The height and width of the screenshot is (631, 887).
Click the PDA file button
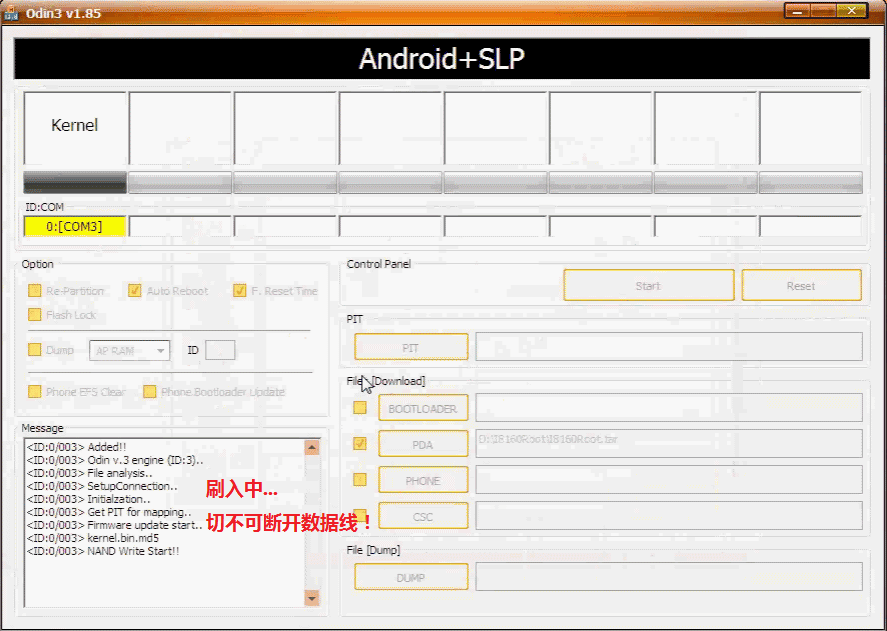[x=423, y=444]
